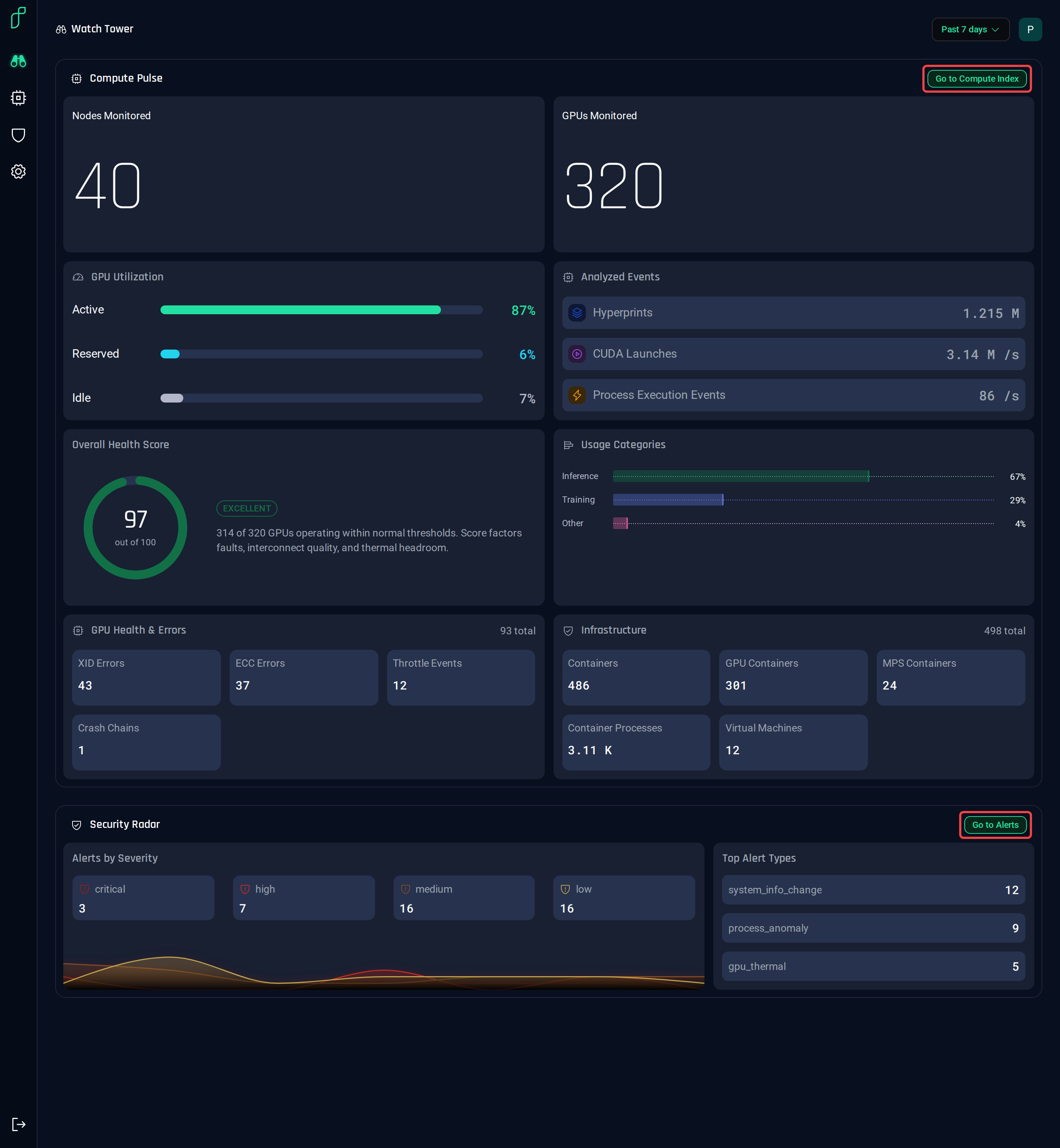Select the XID Errors card
1060x1148 pixels.
click(146, 678)
